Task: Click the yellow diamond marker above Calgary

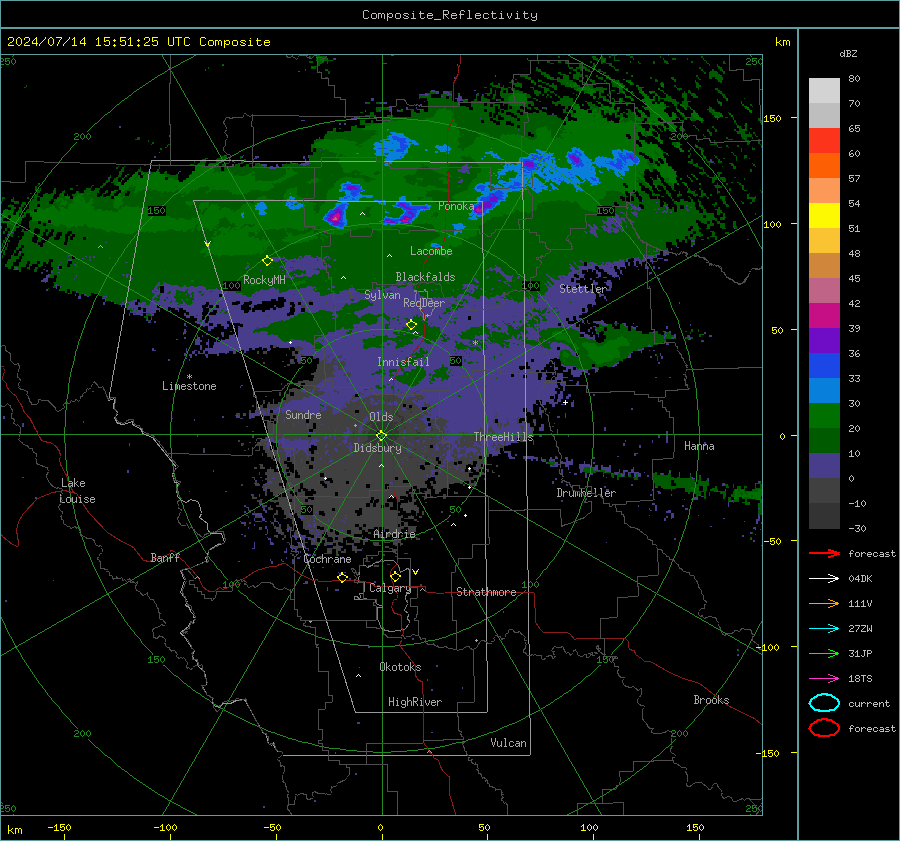Action: [395, 576]
